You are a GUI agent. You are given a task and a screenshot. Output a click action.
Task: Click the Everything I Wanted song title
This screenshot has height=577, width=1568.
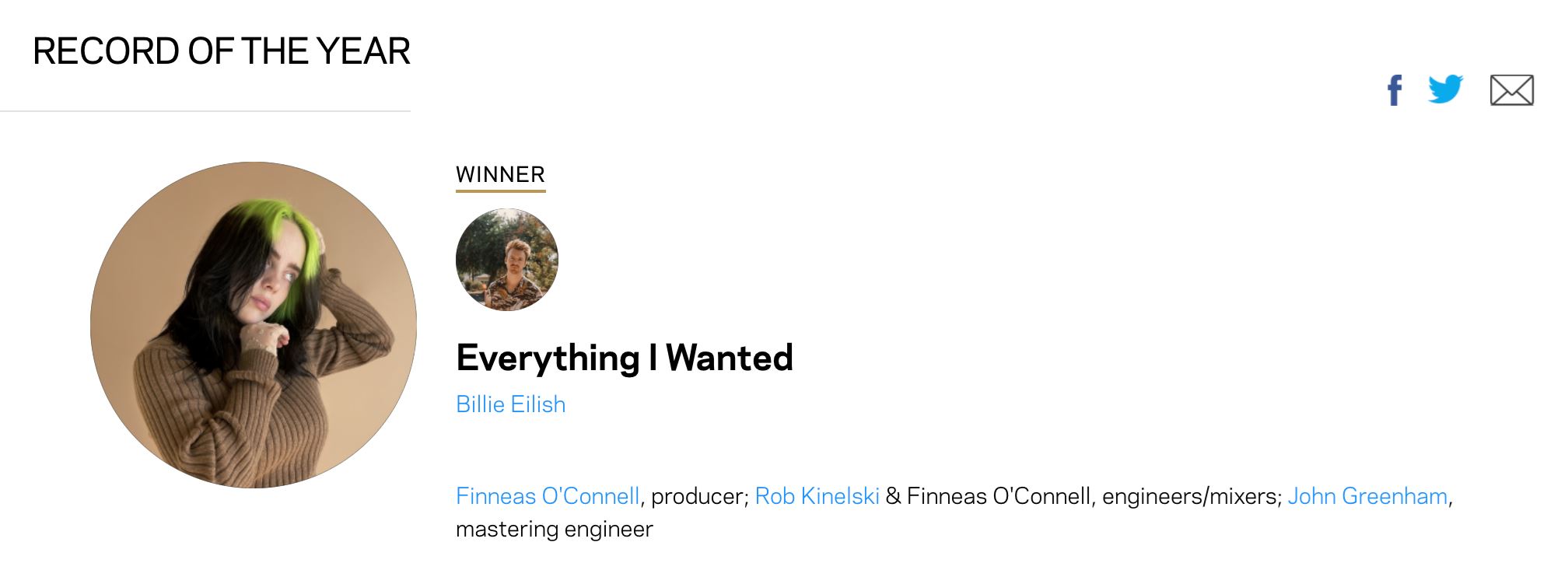tap(624, 358)
